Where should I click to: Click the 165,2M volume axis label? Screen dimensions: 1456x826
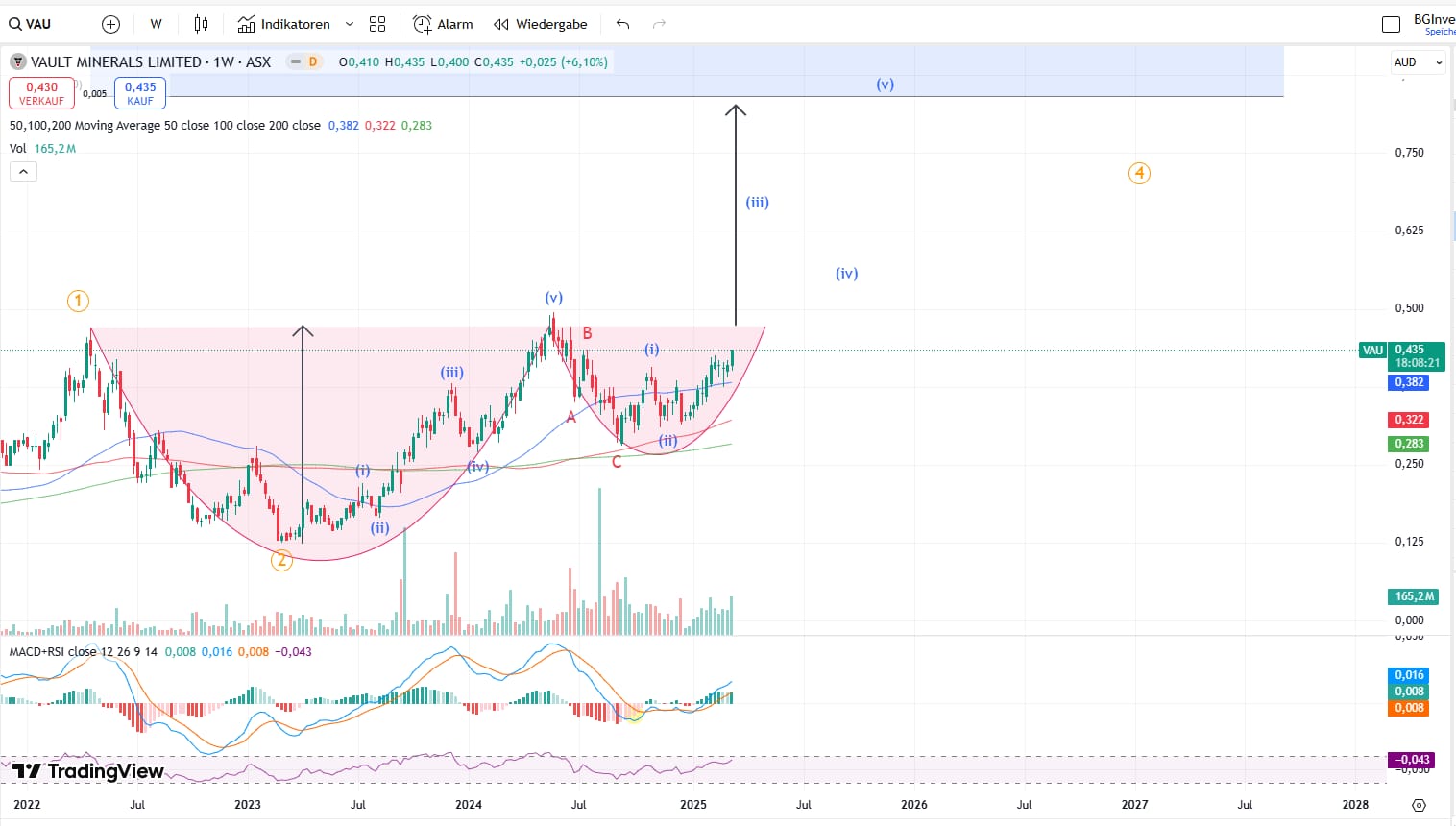[x=1414, y=596]
